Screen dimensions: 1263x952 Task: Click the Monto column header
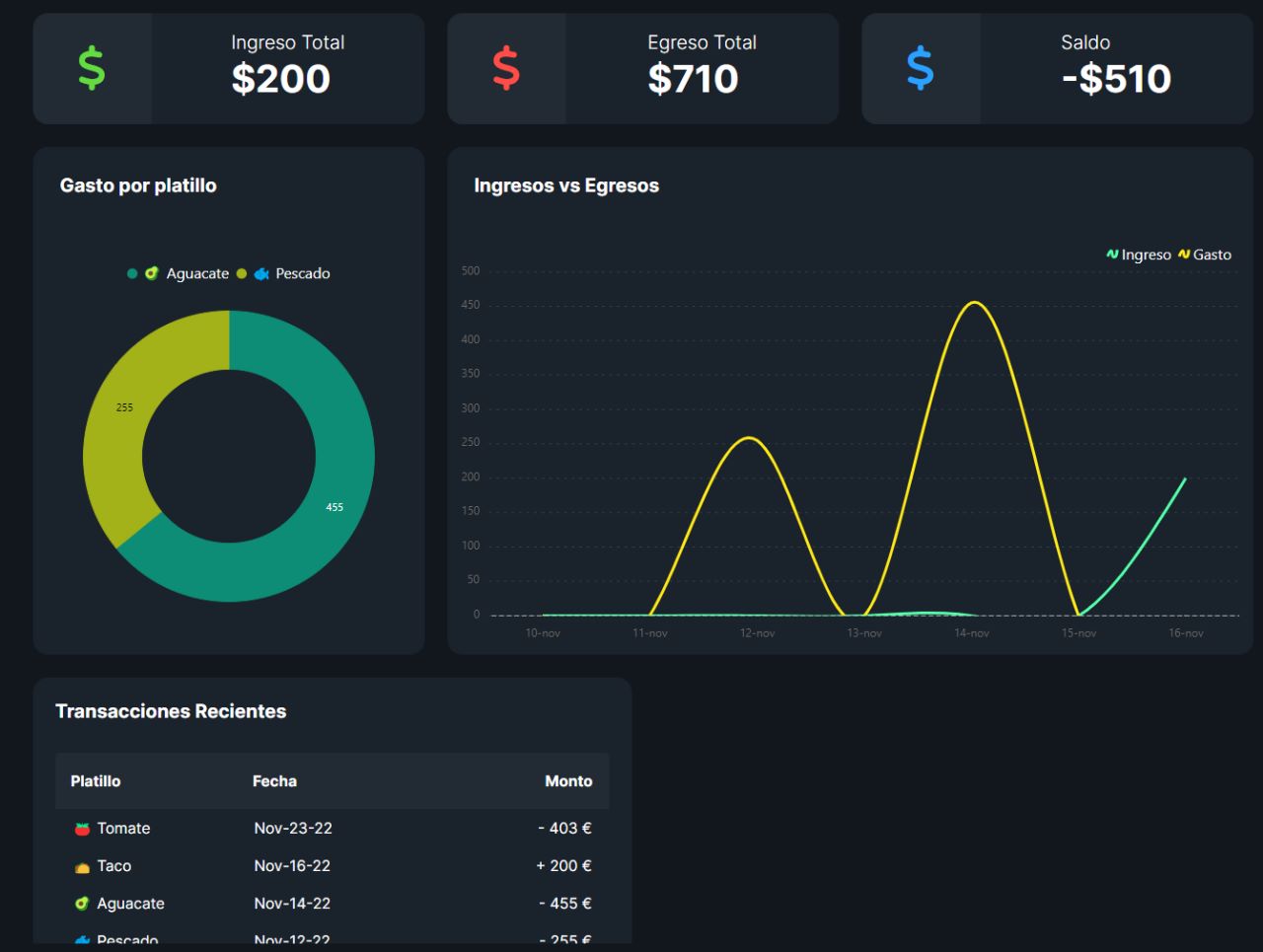[x=568, y=781]
